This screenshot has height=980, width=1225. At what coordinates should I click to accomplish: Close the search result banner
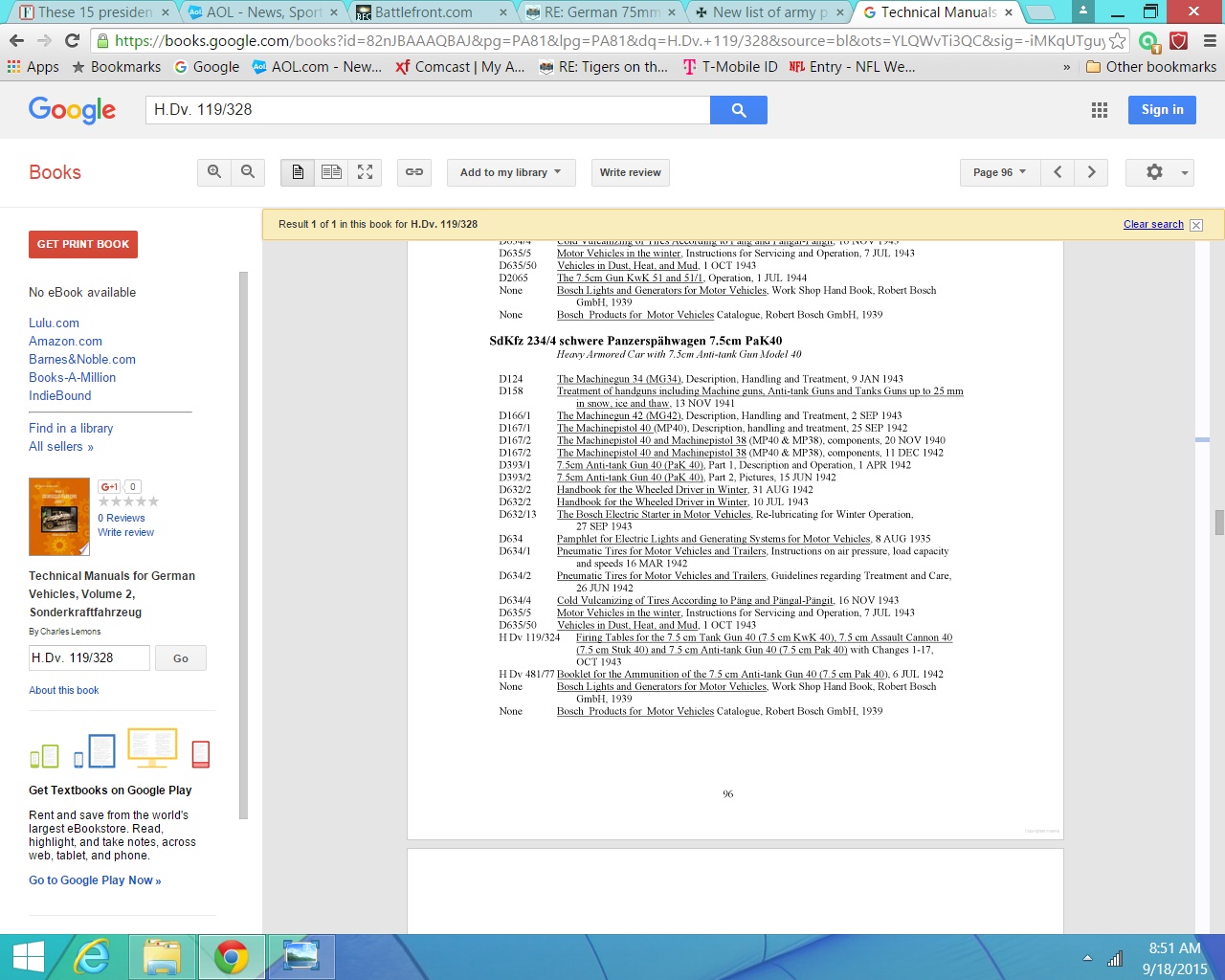(1196, 225)
